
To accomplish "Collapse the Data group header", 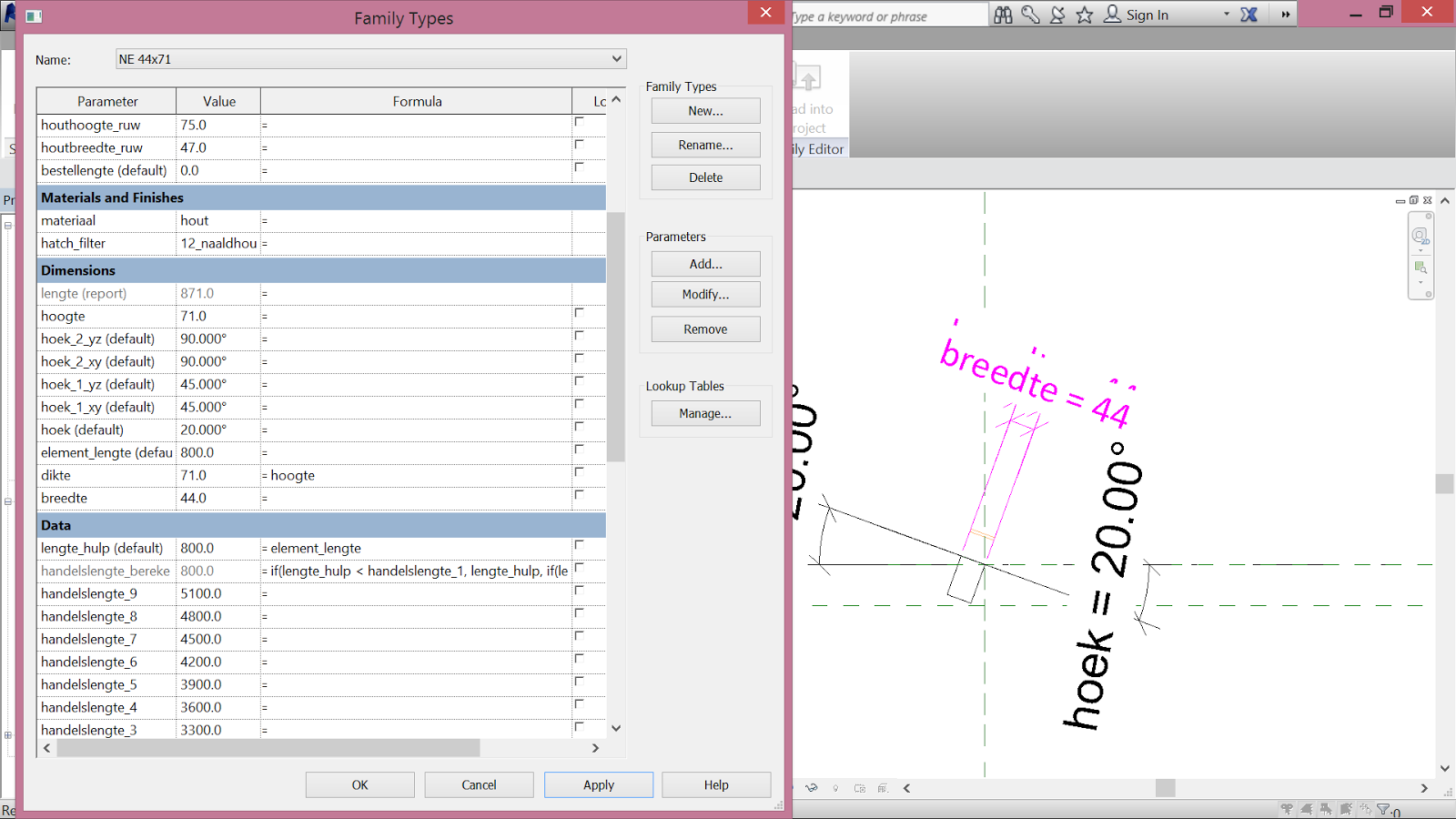I will point(321,525).
